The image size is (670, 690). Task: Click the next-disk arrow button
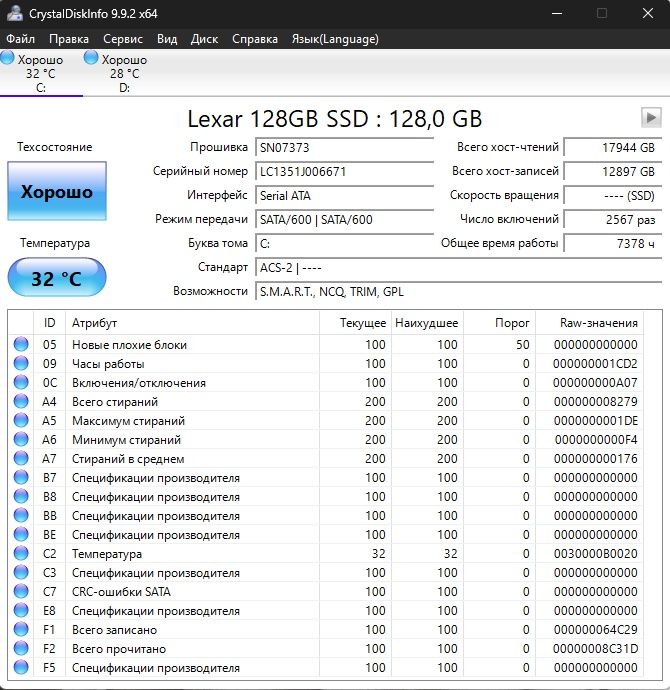coord(651,117)
